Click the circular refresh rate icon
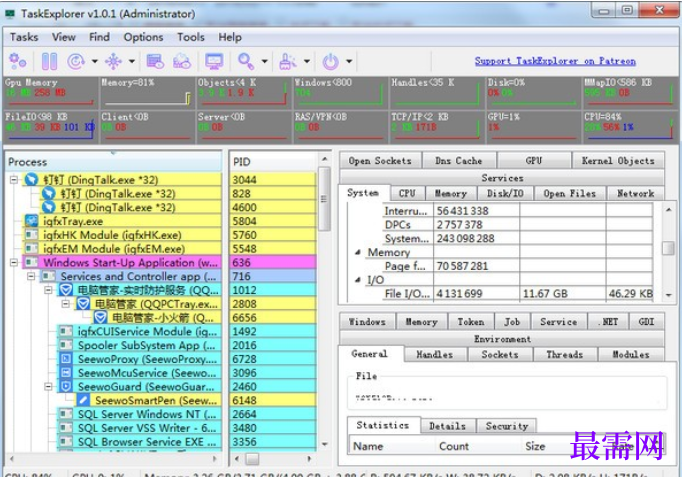The height and width of the screenshot is (477, 682). tap(76, 61)
